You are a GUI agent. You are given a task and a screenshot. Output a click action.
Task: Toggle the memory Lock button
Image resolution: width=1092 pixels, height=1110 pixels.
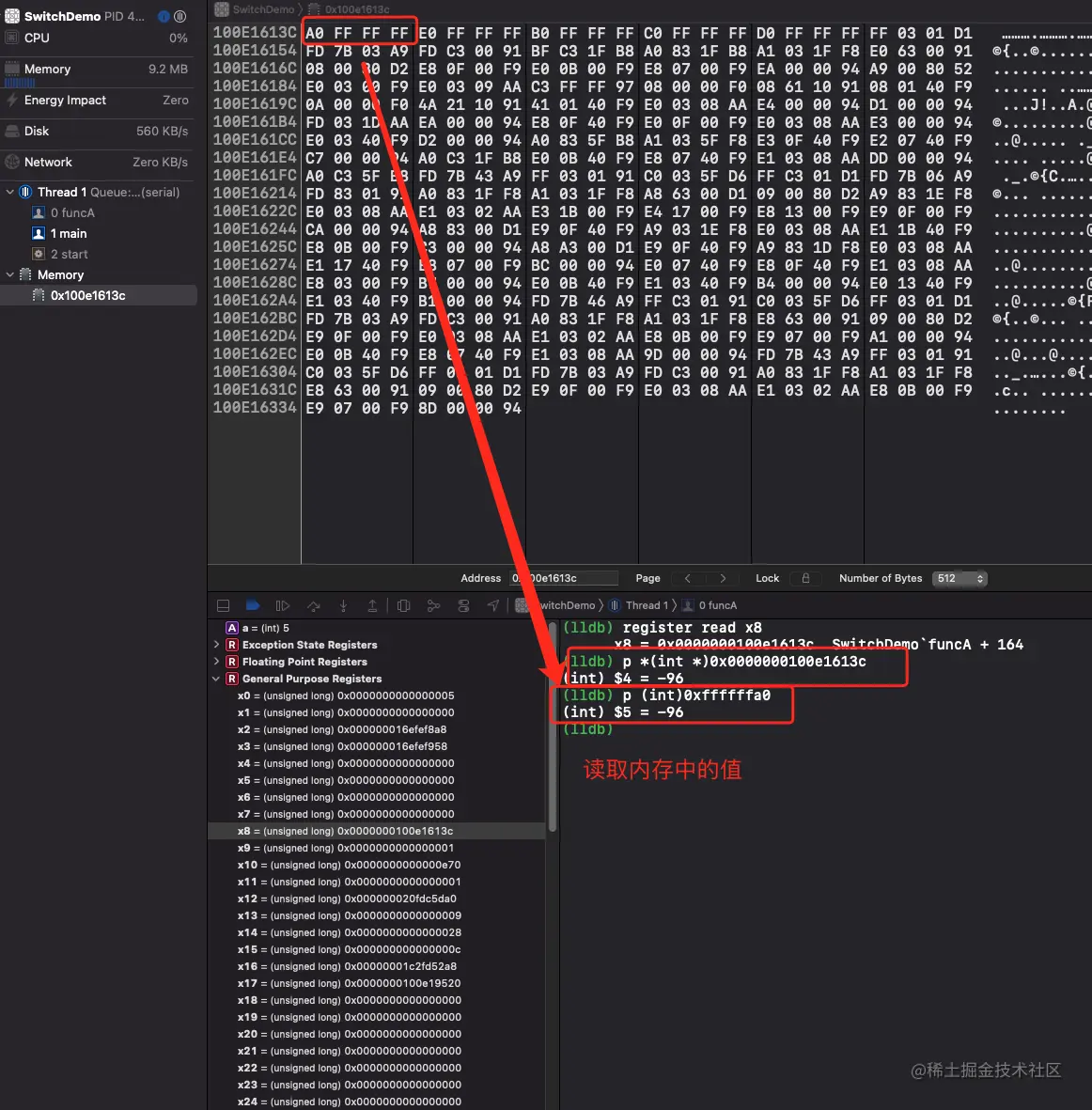tap(805, 578)
